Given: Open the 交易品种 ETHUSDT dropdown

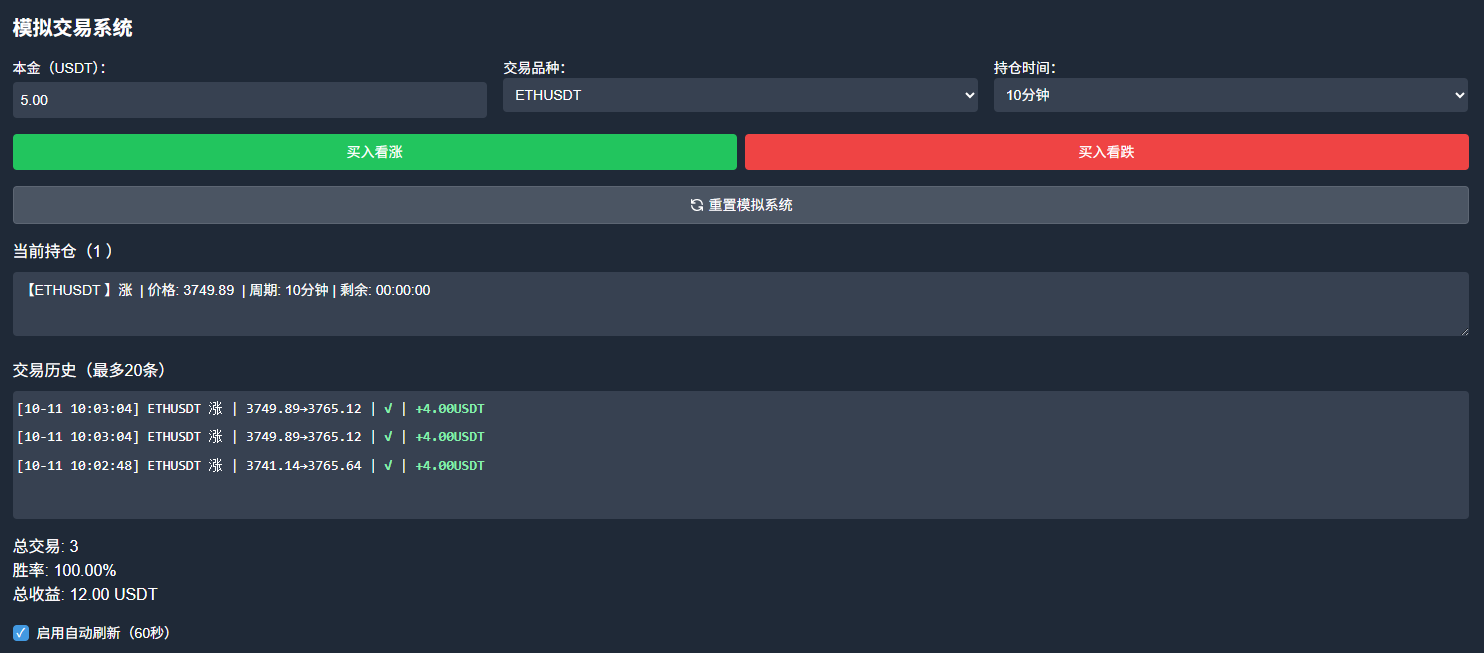Looking at the screenshot, I should coord(739,95).
